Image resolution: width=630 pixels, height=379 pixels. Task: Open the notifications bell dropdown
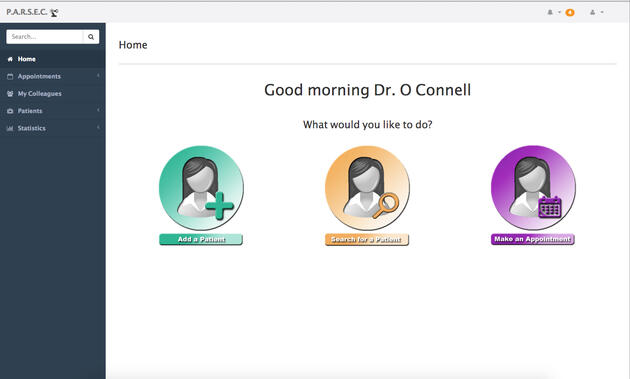click(x=554, y=12)
